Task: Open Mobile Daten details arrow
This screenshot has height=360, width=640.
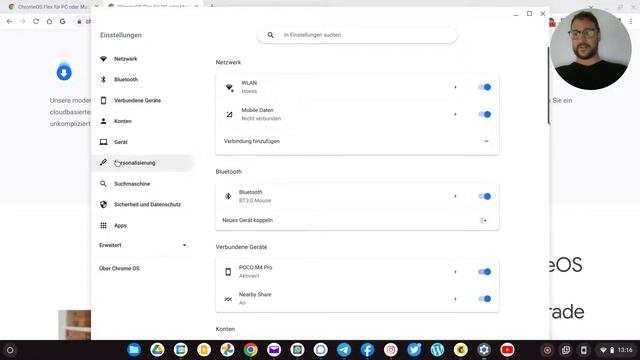Action: (455, 114)
